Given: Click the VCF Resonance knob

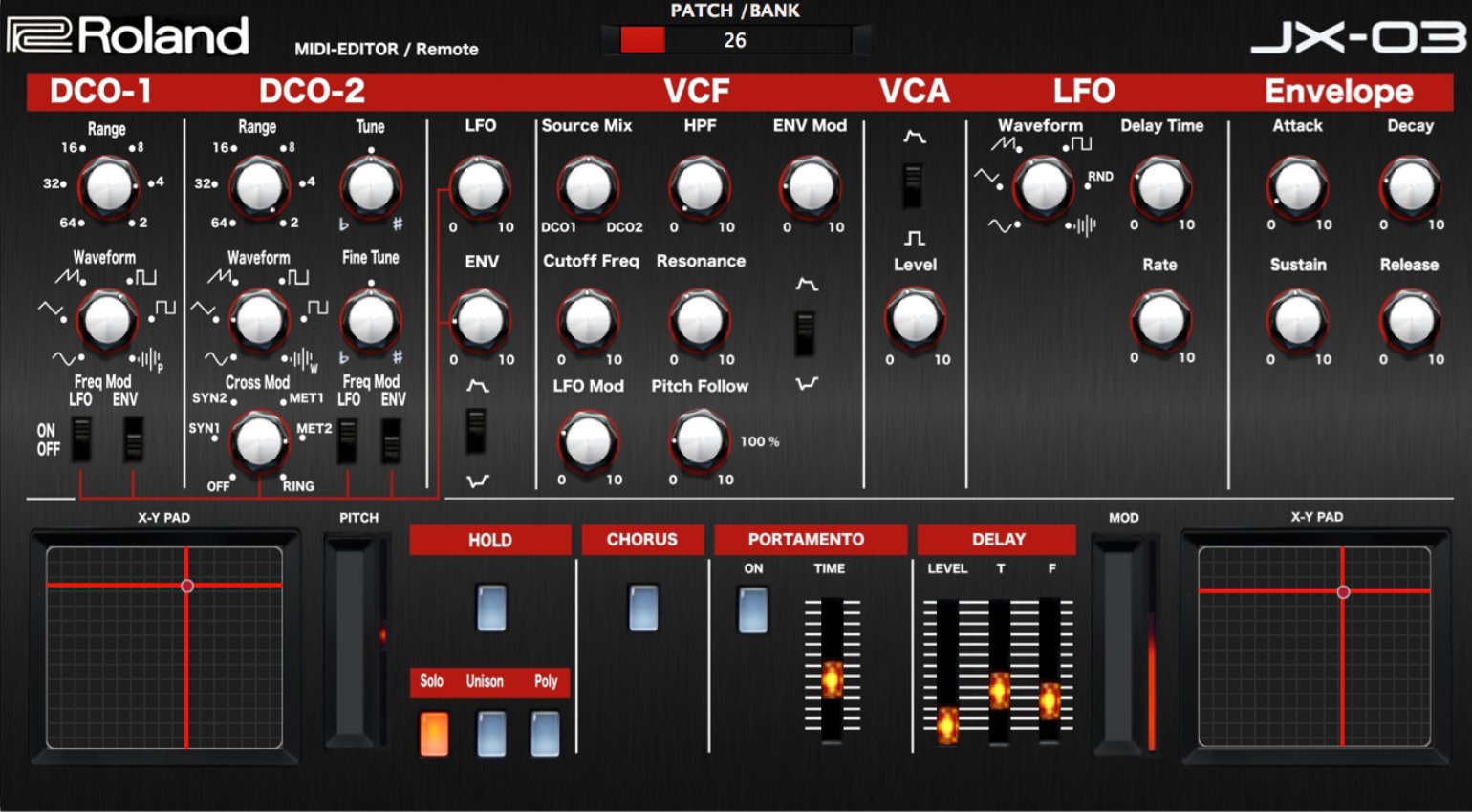Looking at the screenshot, I should click(x=700, y=321).
